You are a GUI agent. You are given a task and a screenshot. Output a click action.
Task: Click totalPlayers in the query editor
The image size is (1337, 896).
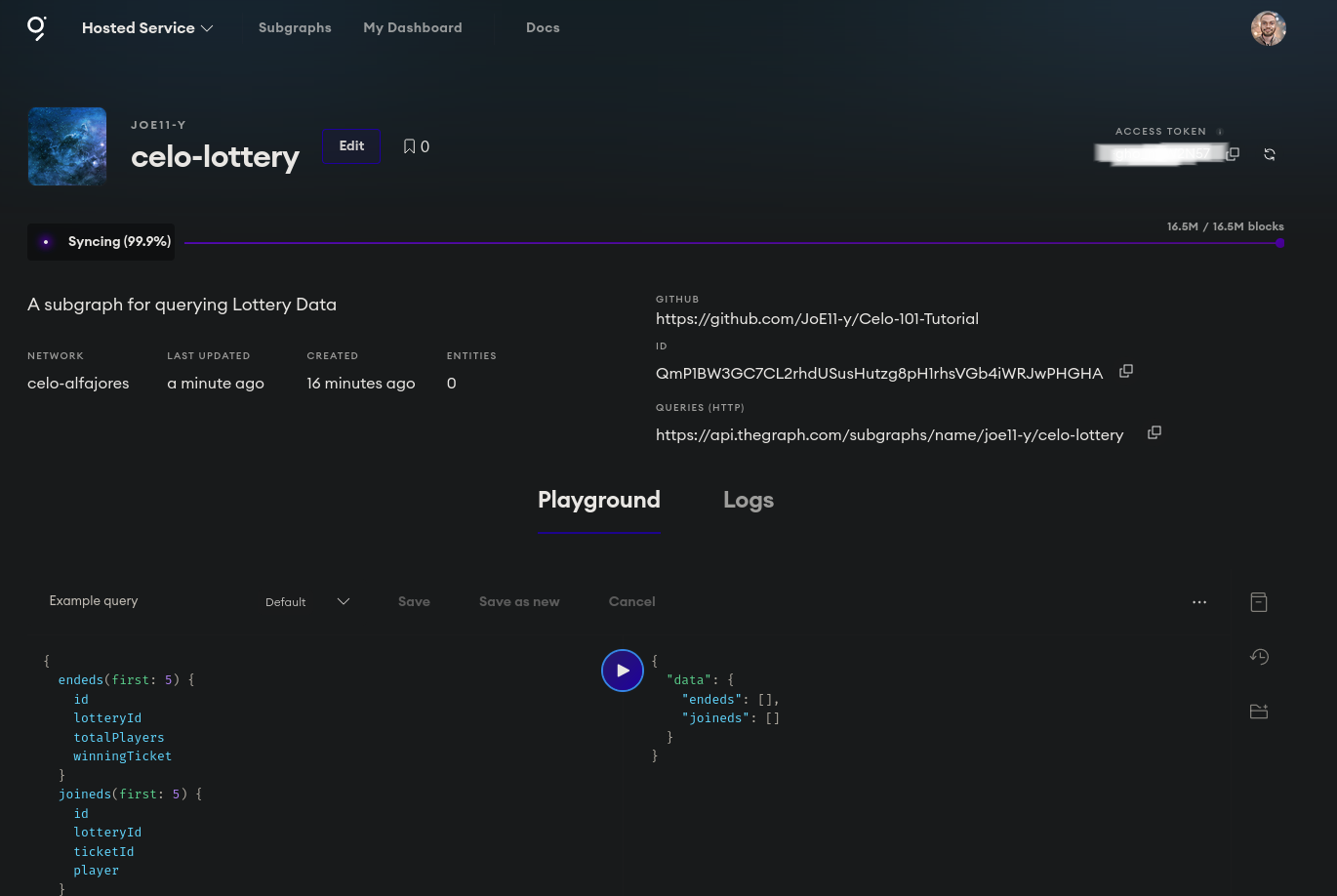click(119, 738)
